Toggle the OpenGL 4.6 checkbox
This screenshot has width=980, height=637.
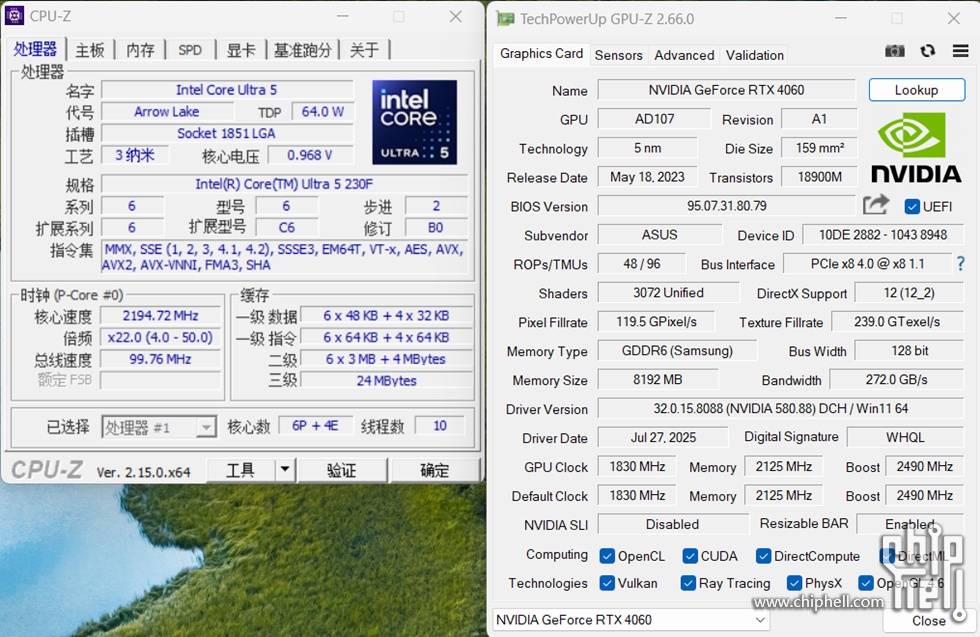(866, 583)
